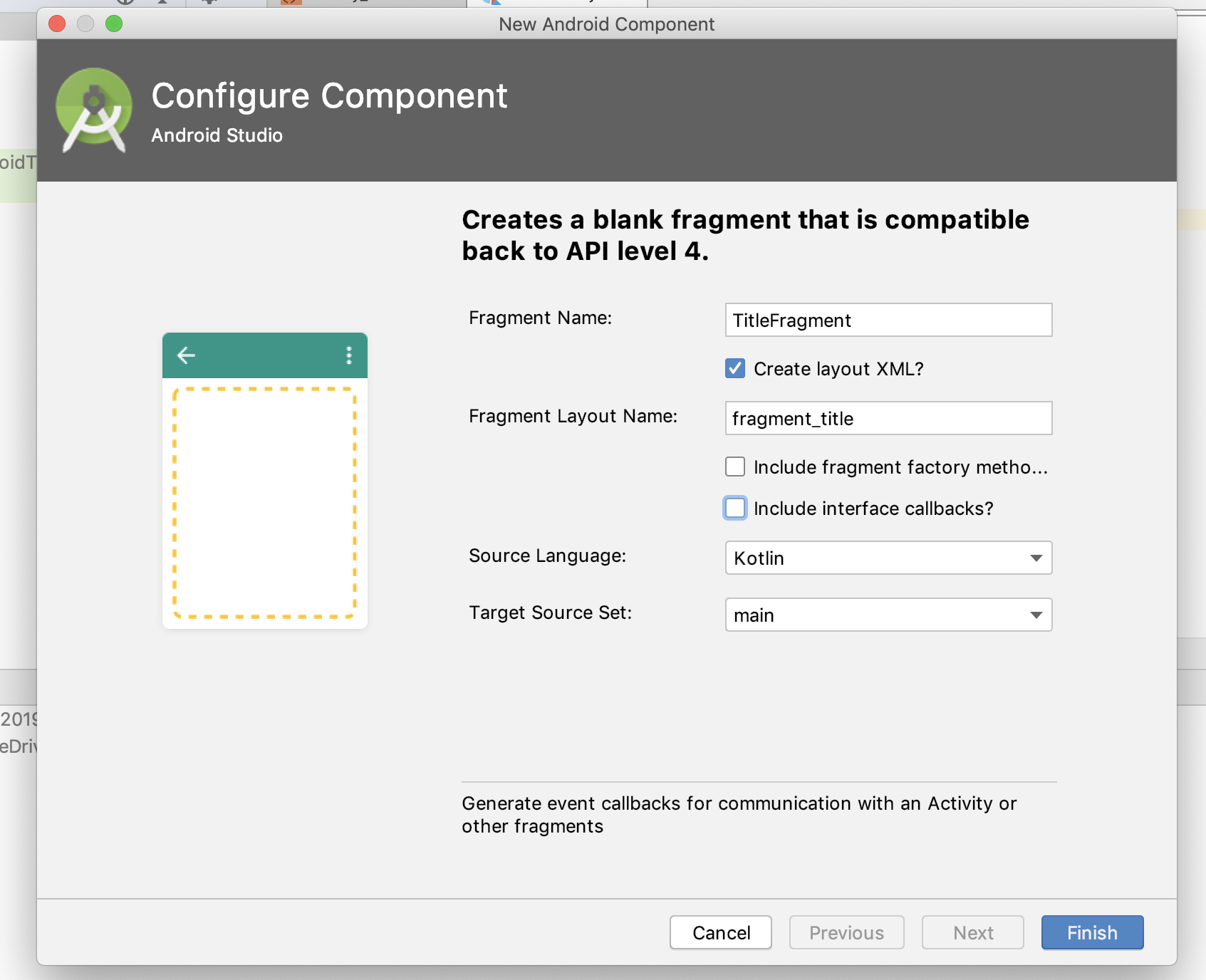The width and height of the screenshot is (1206, 980).
Task: Click the Previous button
Action: click(846, 932)
